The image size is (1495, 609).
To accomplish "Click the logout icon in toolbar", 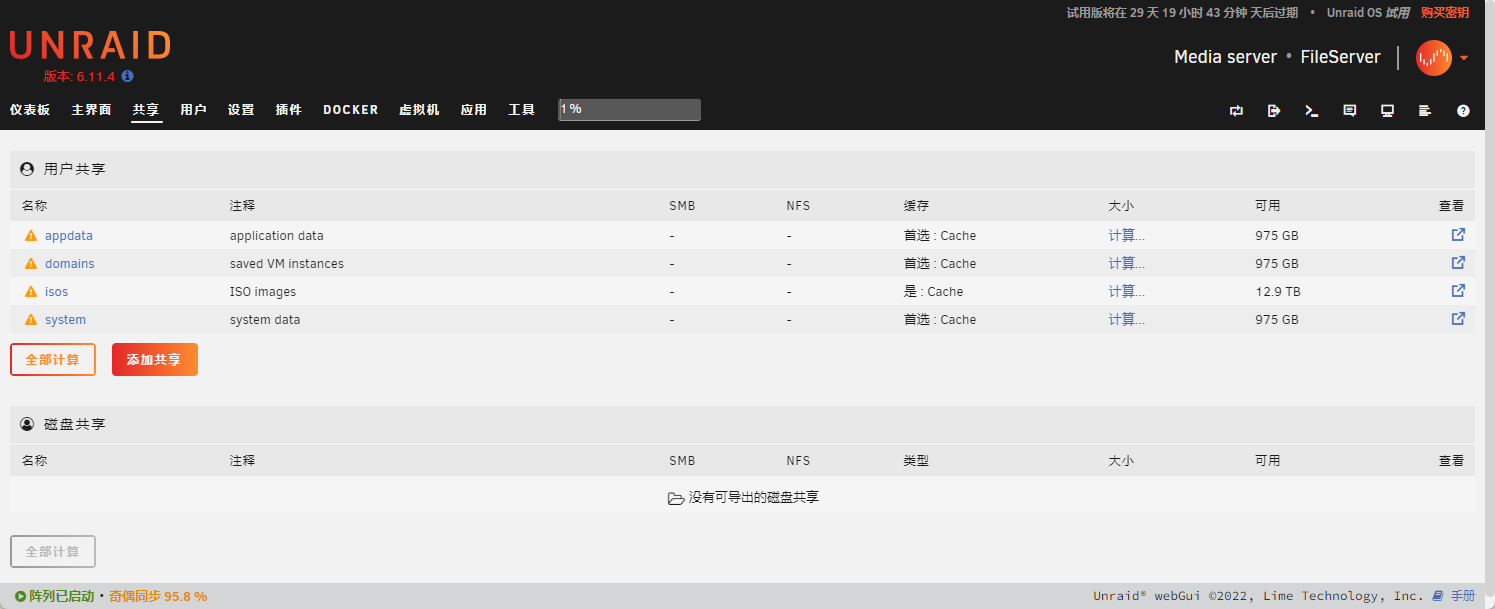I will point(1274,111).
